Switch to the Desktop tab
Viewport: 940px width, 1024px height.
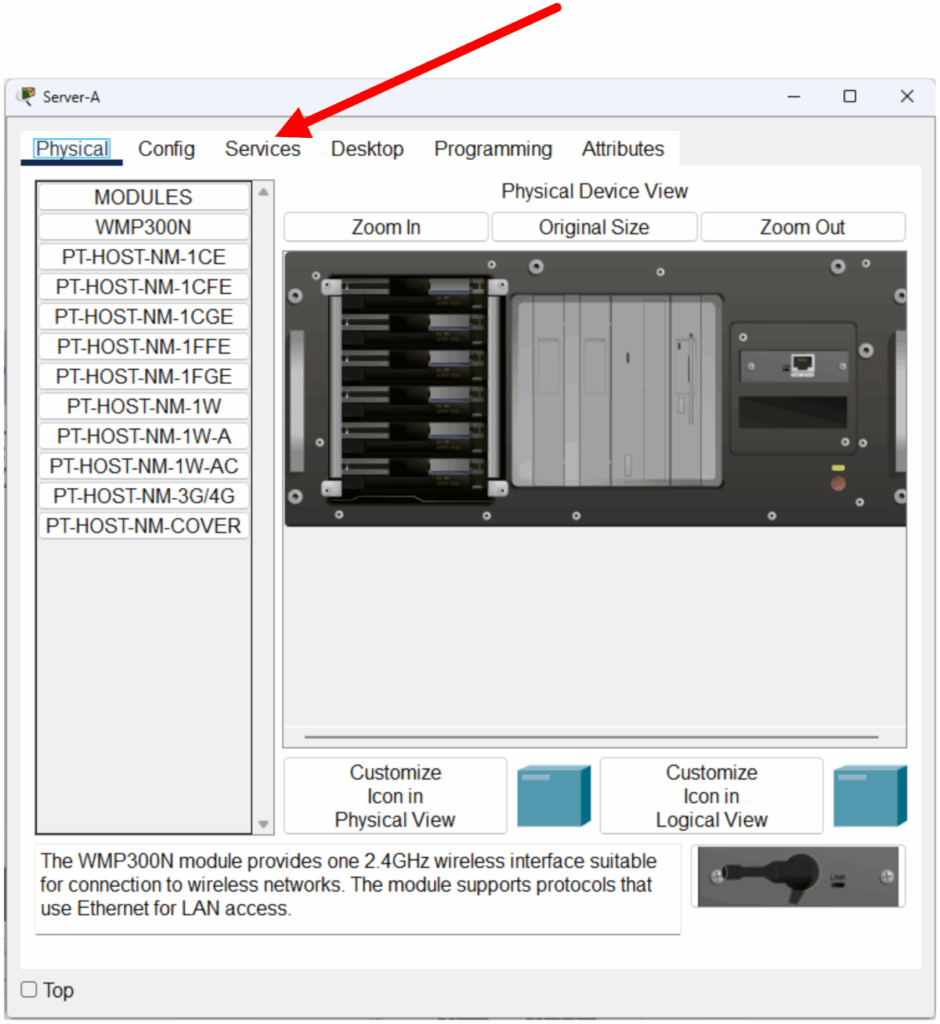tap(367, 149)
